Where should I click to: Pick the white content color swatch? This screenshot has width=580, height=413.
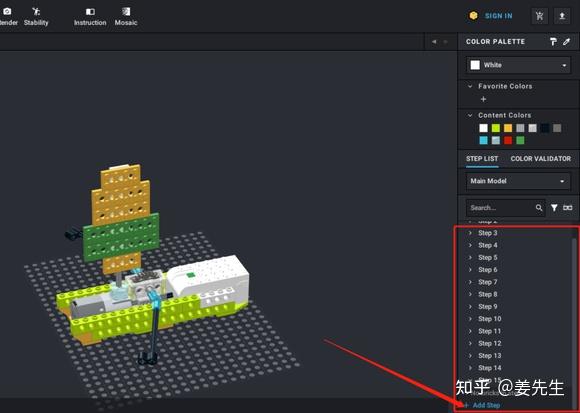click(483, 128)
